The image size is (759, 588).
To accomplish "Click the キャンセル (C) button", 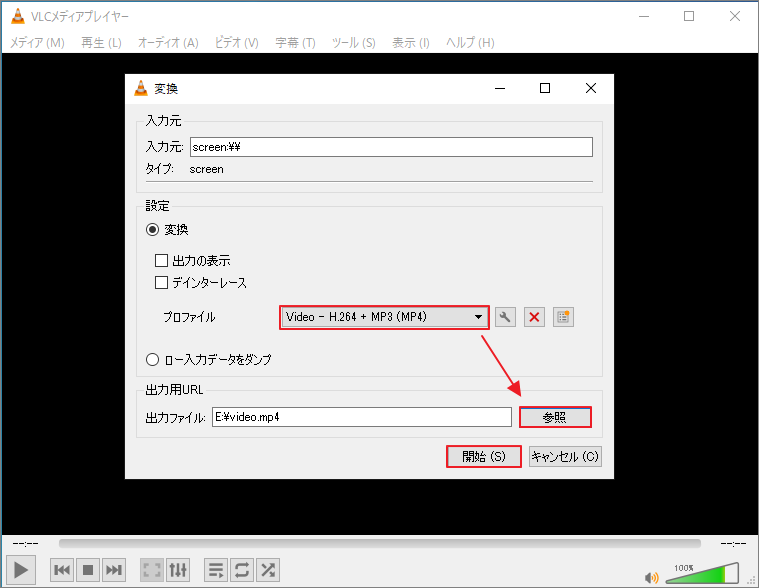I will click(565, 456).
